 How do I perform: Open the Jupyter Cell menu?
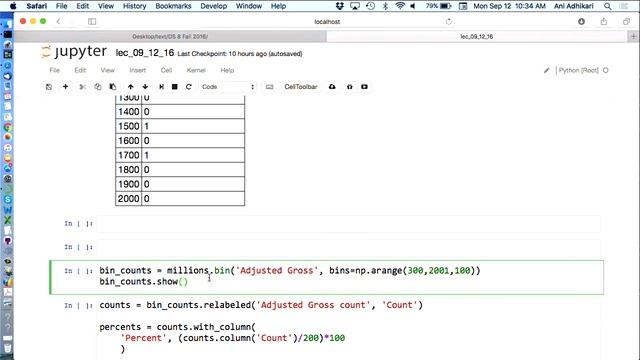tap(166, 70)
